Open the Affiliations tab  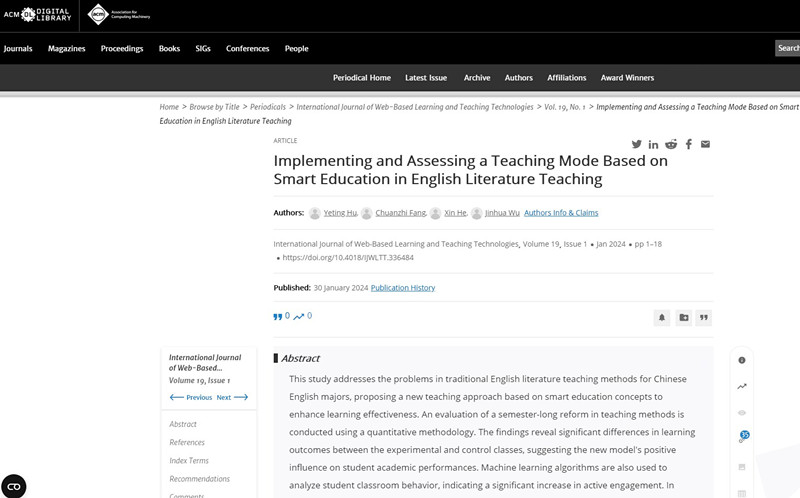[567, 78]
